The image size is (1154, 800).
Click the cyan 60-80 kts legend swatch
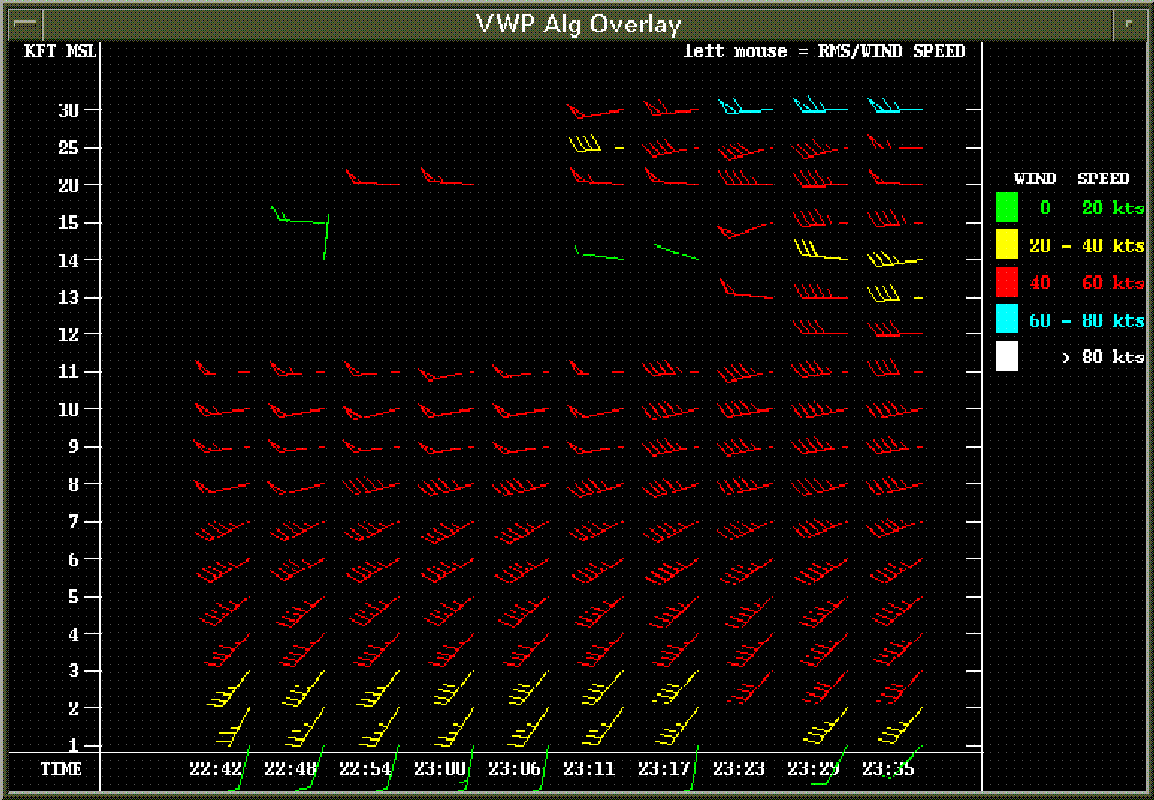pyautogui.click(x=1006, y=319)
